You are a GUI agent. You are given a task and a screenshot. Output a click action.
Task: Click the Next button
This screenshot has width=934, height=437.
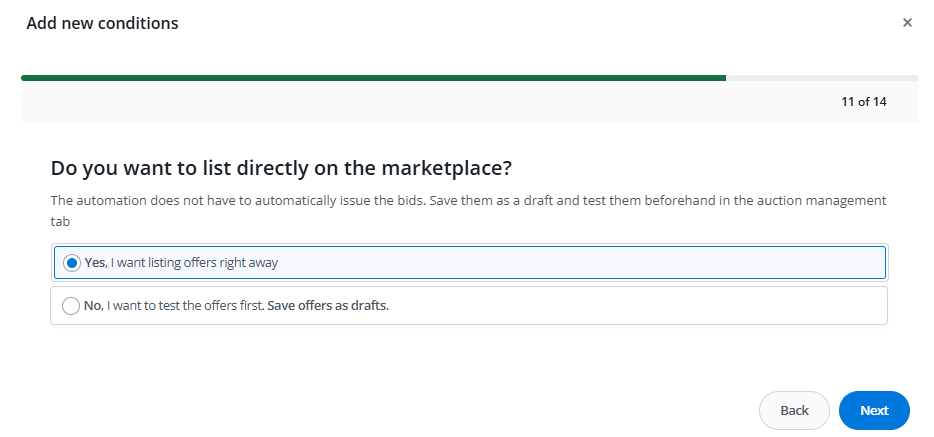pyautogui.click(x=874, y=410)
